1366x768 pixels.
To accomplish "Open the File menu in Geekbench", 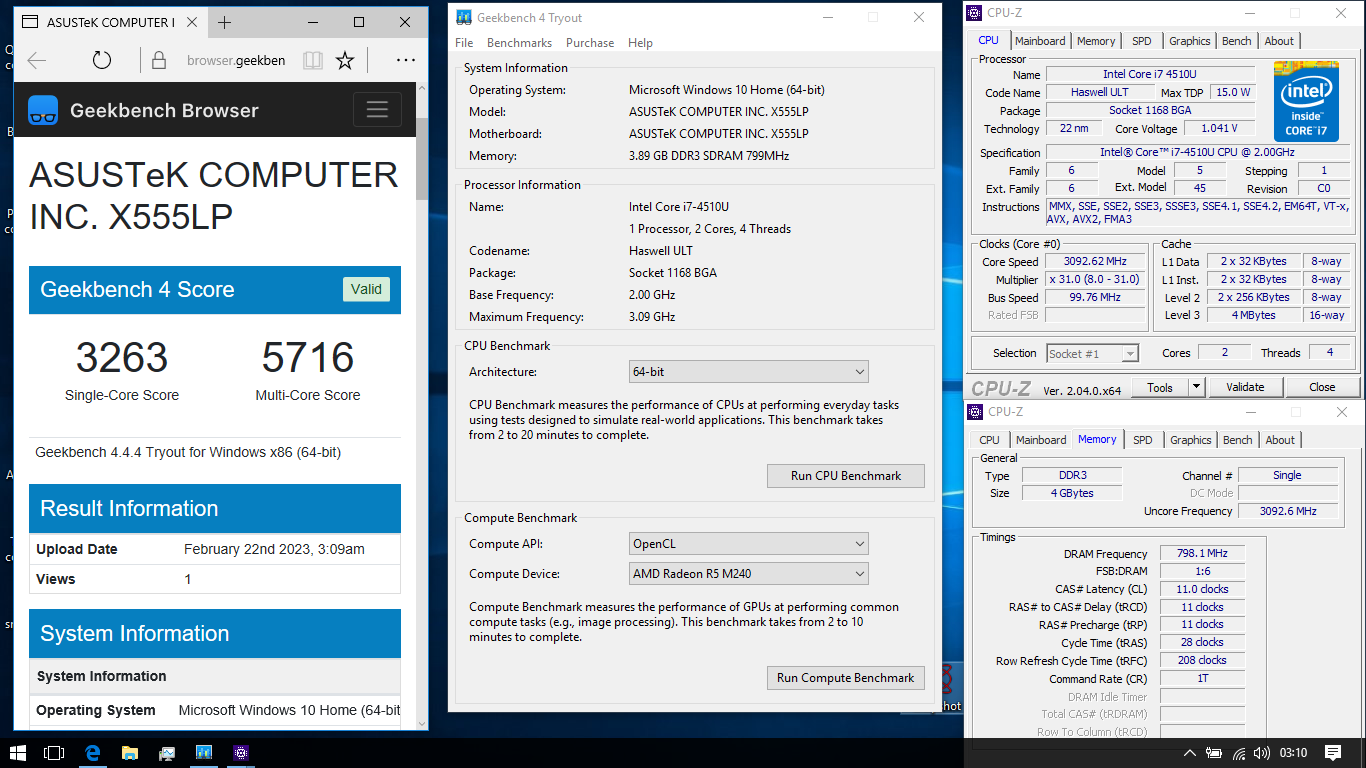I will point(464,43).
